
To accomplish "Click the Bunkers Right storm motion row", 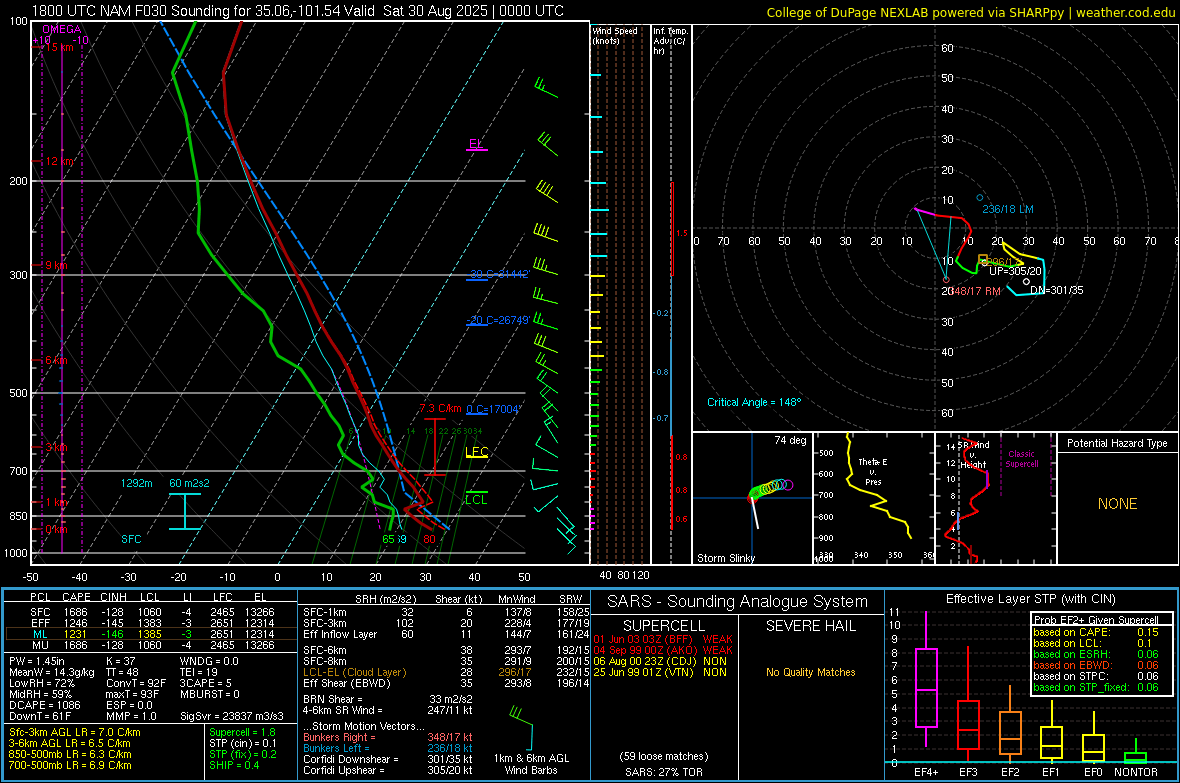I will tap(388, 737).
